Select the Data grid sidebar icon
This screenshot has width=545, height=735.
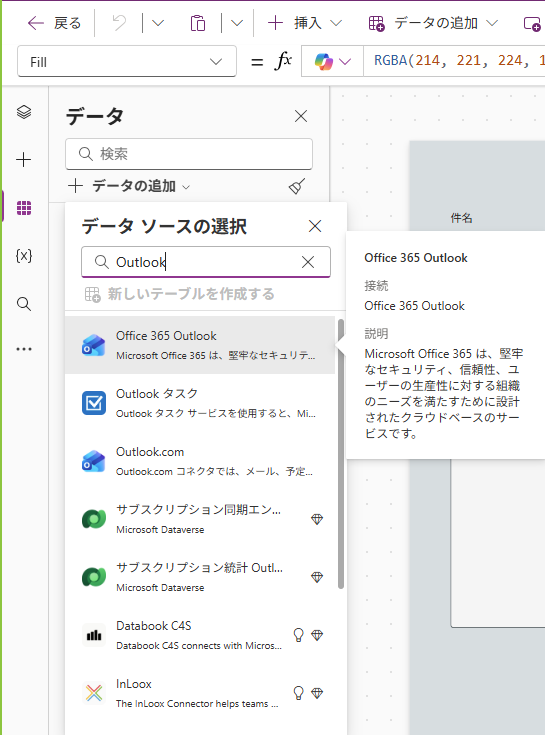(x=24, y=208)
